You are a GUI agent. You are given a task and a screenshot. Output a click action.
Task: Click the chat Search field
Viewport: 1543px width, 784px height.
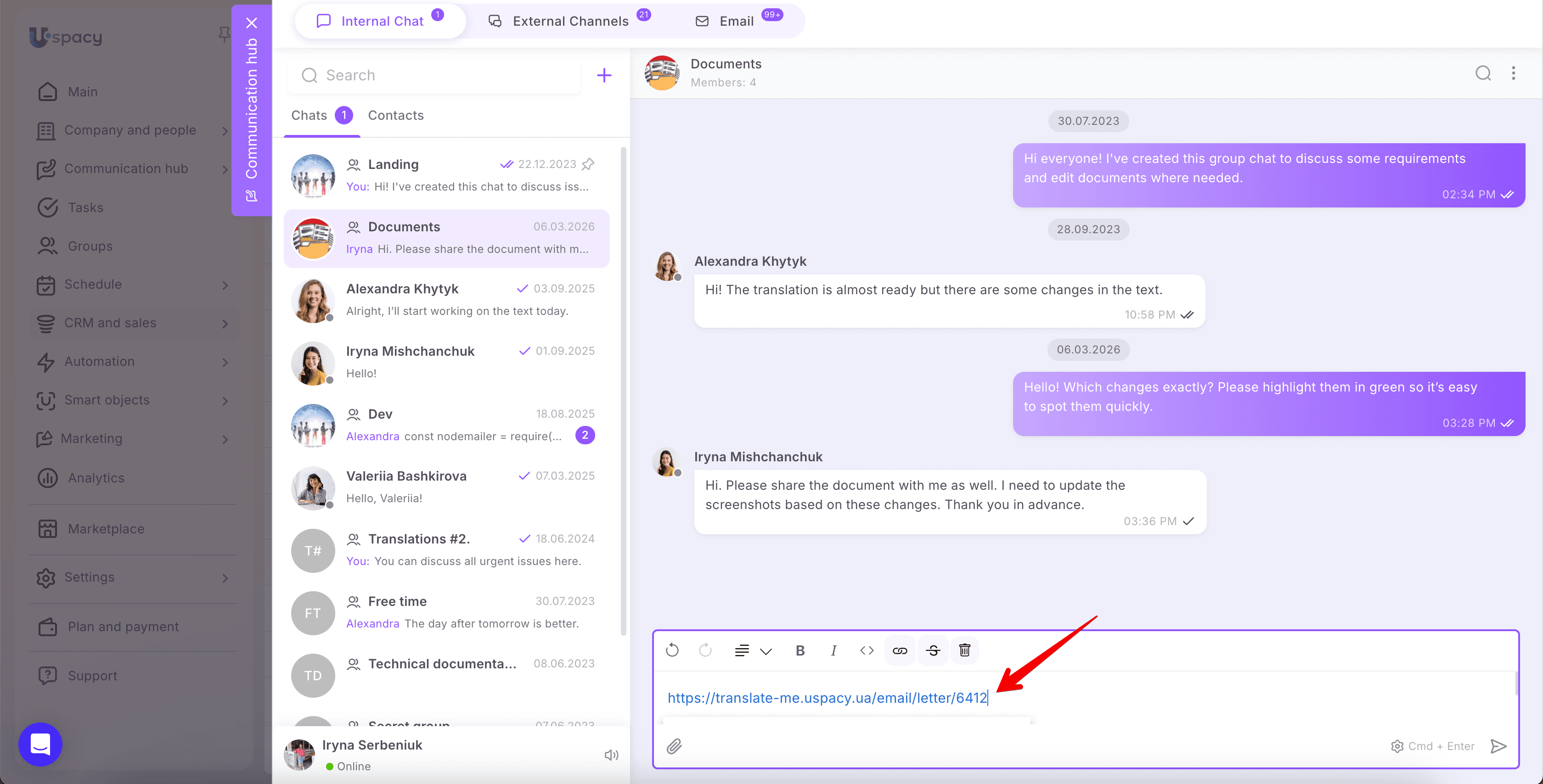tap(434, 75)
